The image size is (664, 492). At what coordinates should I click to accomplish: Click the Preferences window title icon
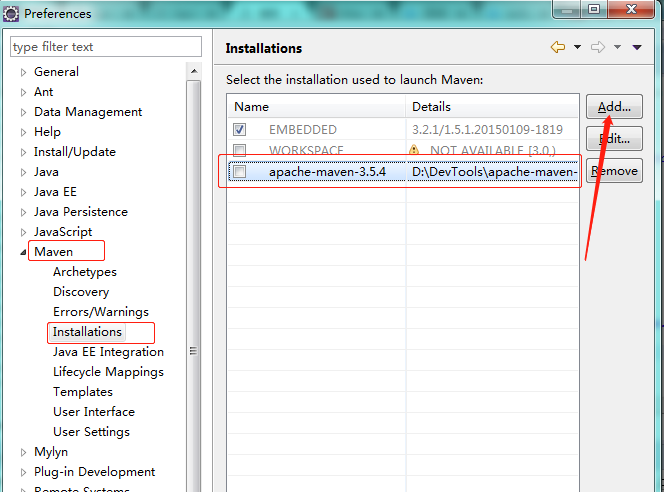(11, 14)
